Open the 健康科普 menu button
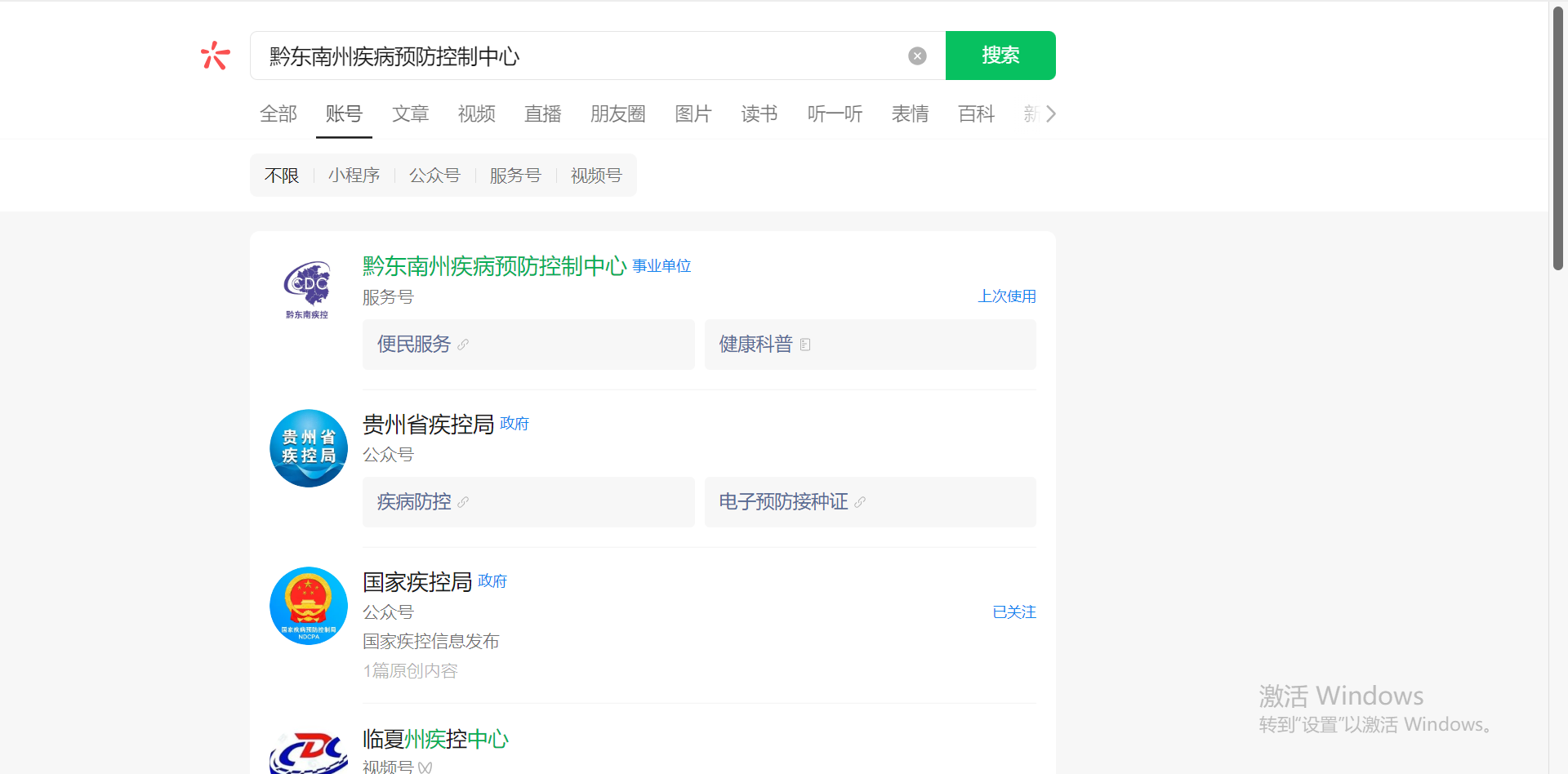The image size is (1568, 774). 871,345
